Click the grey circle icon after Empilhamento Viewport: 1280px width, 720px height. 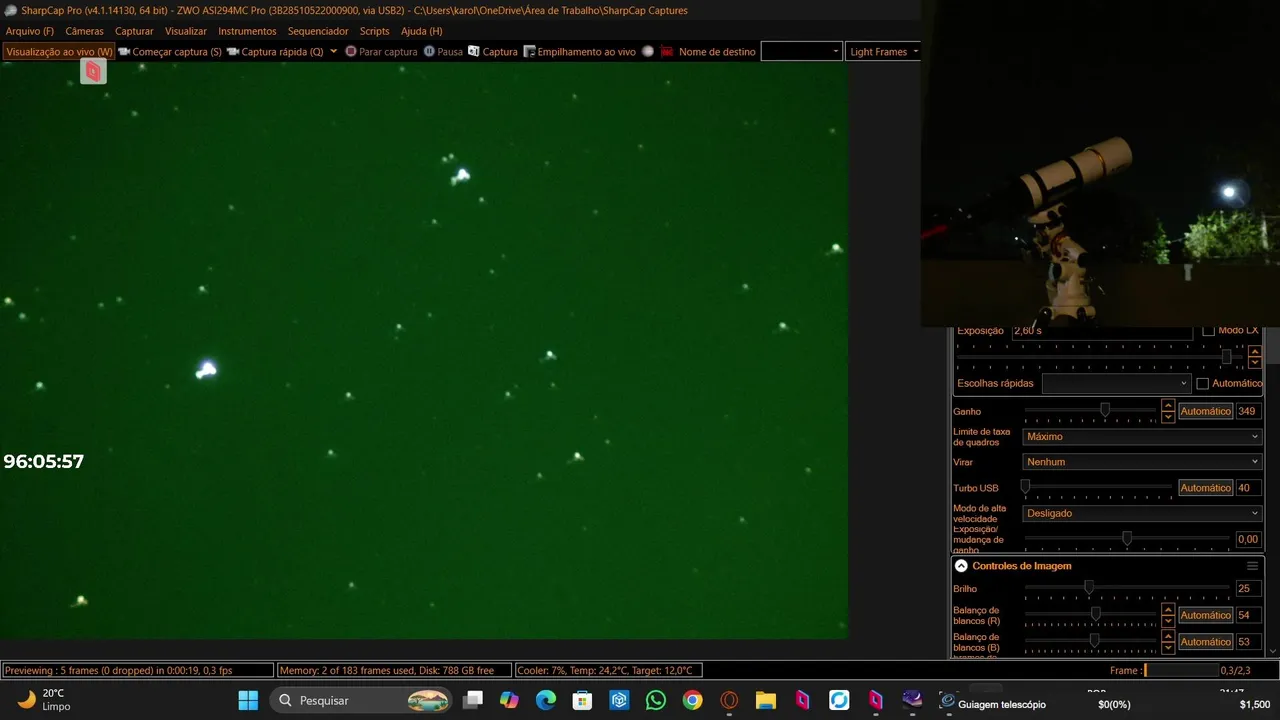pos(648,52)
